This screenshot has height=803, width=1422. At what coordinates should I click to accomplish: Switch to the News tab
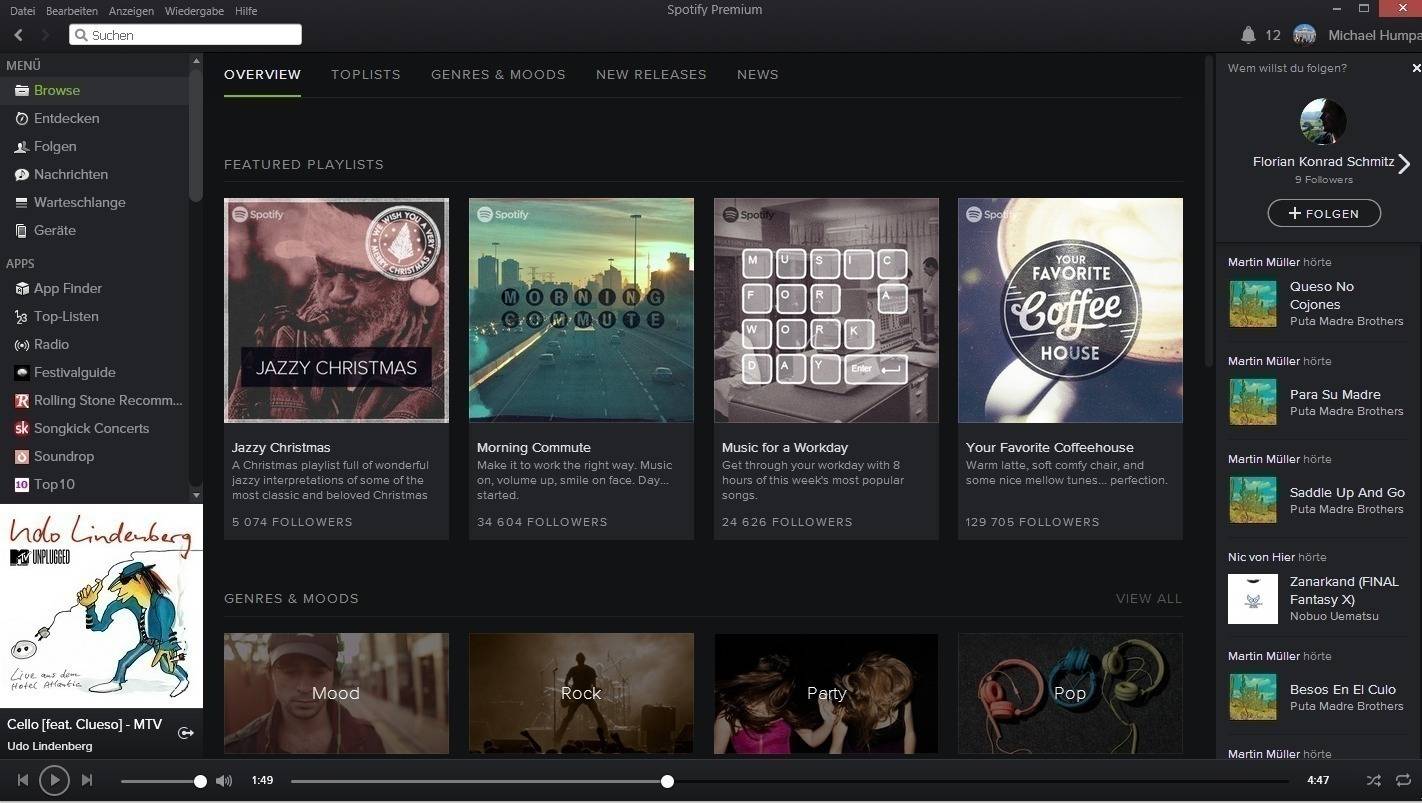coord(758,75)
